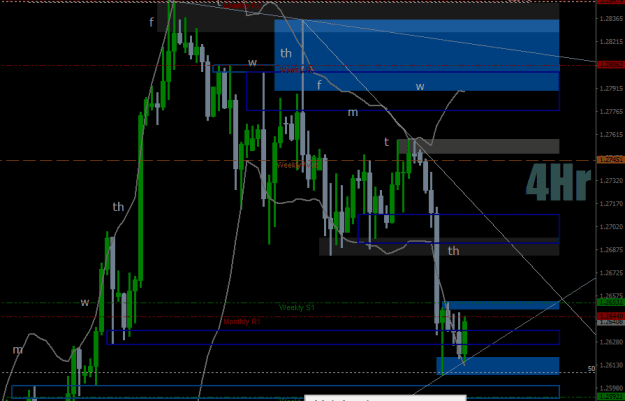Click the 50 label on the dotted line
This screenshot has height=401, width=625.
[592, 369]
